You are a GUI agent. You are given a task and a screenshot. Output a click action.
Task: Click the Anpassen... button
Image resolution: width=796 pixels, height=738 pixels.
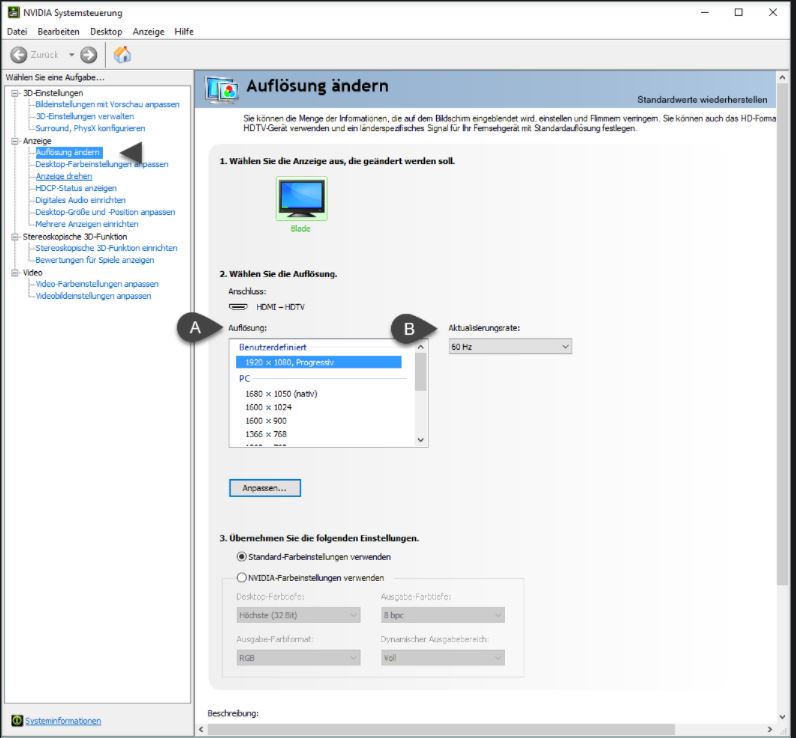[264, 488]
